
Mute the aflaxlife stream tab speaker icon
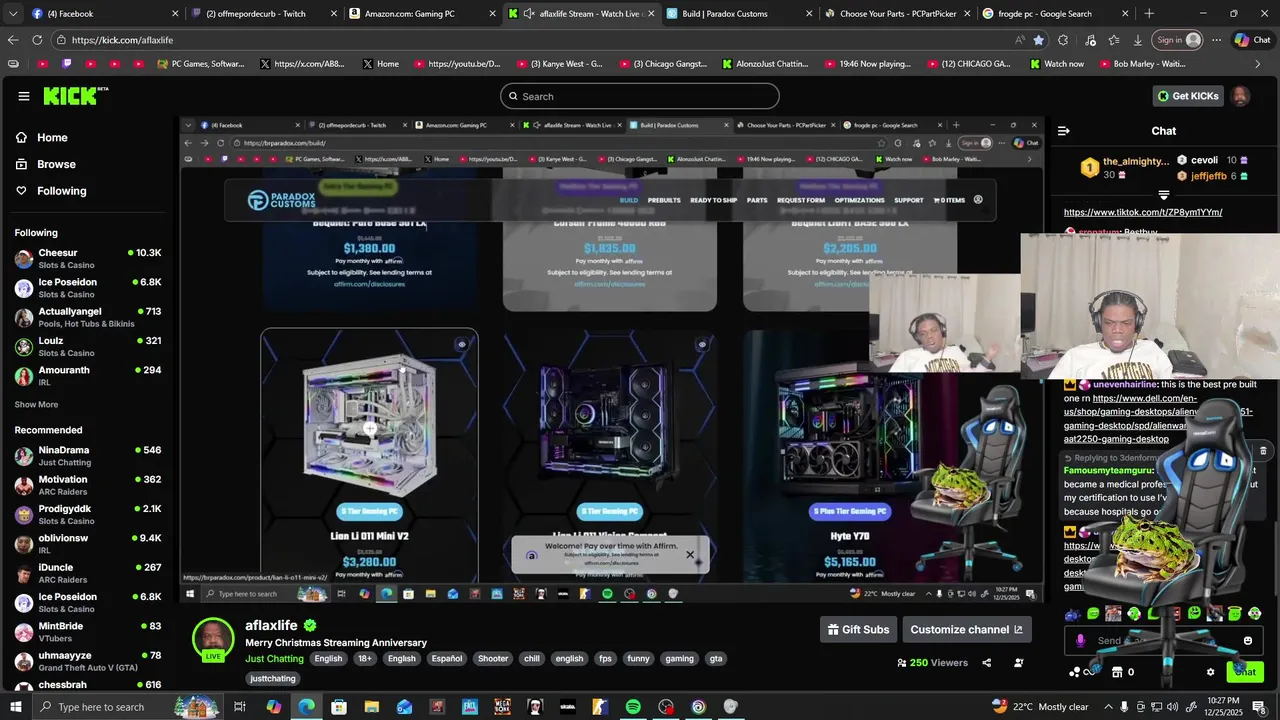pos(528,14)
